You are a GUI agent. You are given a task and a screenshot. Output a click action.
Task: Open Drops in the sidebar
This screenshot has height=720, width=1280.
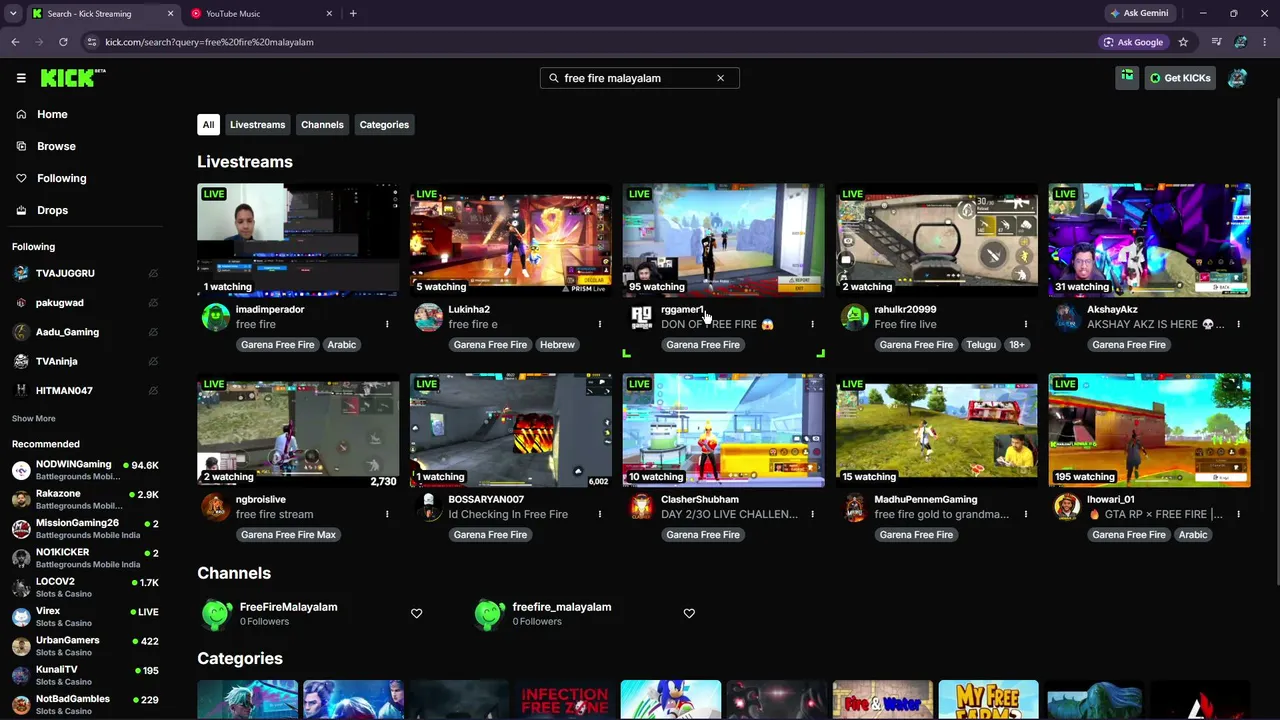coord(52,210)
